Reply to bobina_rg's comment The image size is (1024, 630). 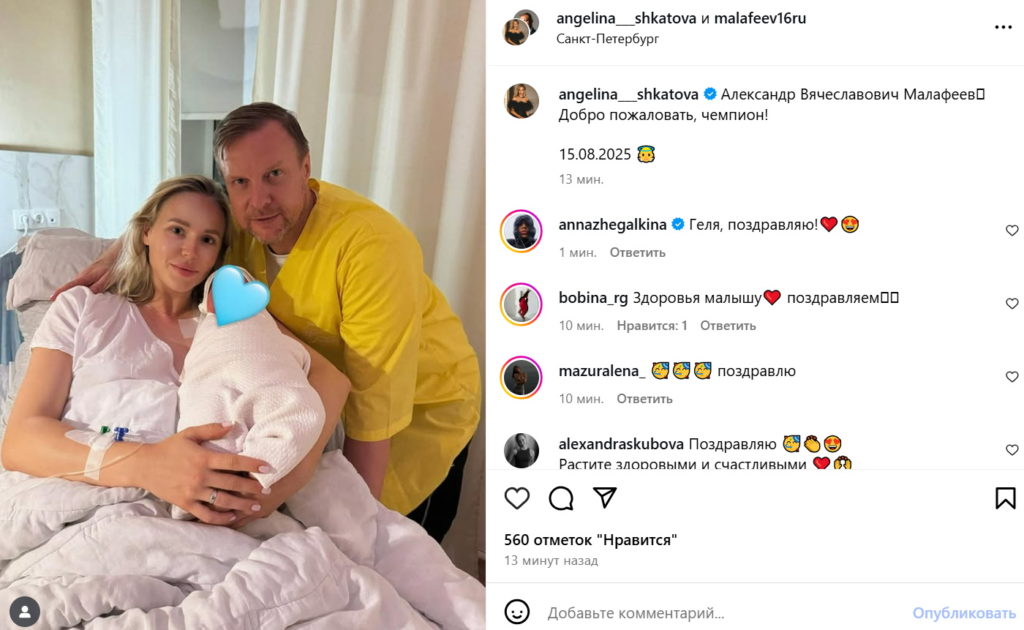click(728, 325)
